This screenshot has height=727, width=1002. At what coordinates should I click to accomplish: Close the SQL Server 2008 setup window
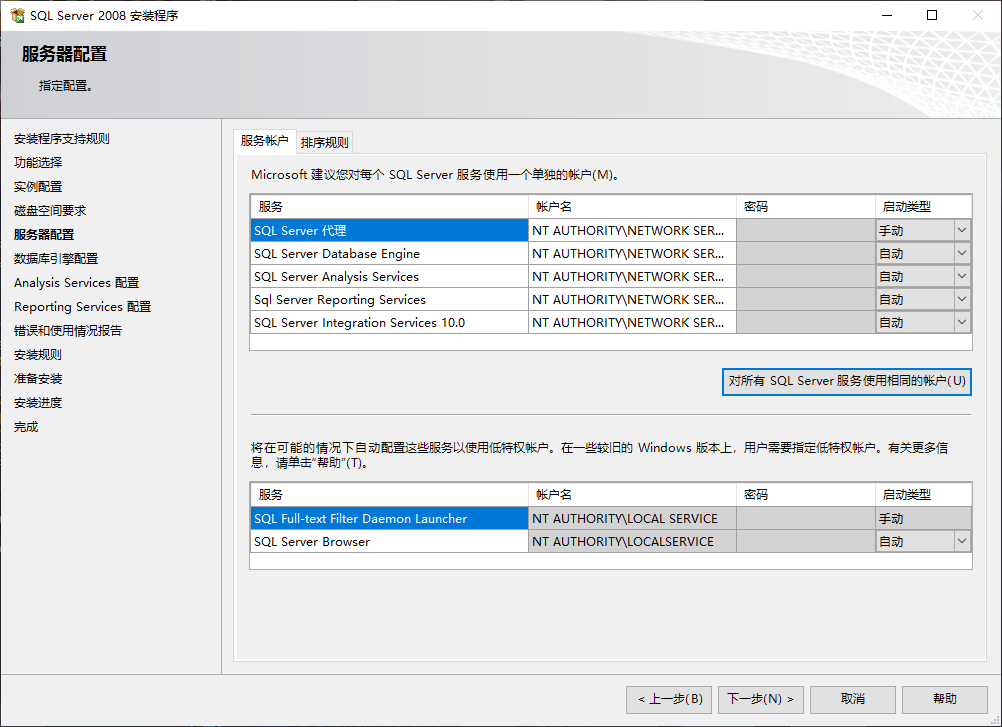pos(978,15)
